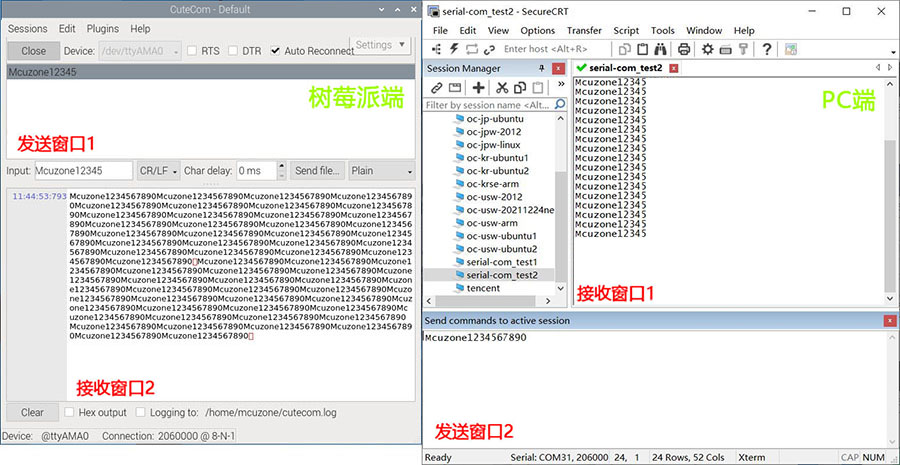900x465 pixels.
Task: Paste session icon in Session Manager toolbar
Action: pos(538,88)
